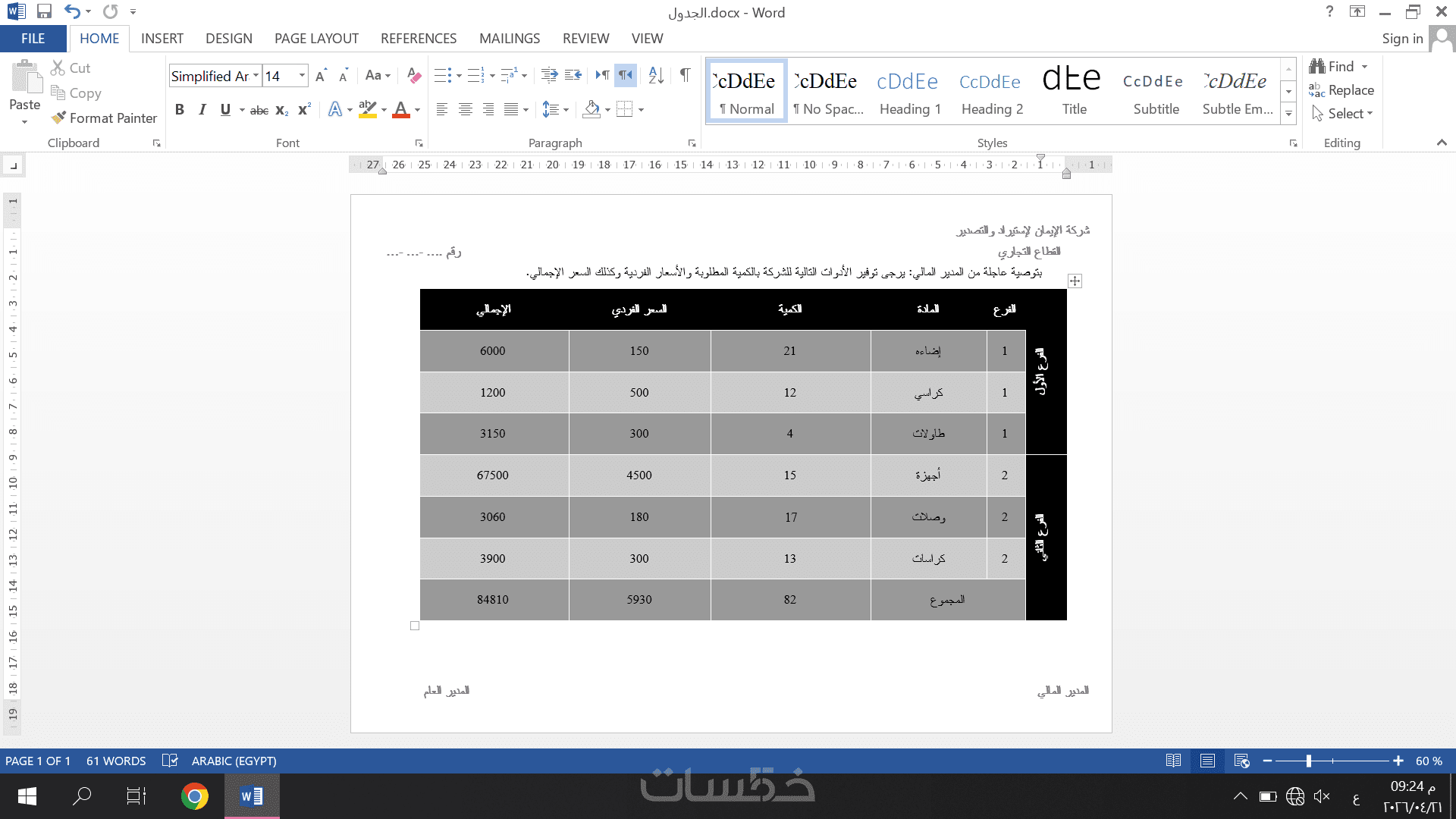Open Web Layout view from status bar
Screen dimensions: 1456x819
1241,761
